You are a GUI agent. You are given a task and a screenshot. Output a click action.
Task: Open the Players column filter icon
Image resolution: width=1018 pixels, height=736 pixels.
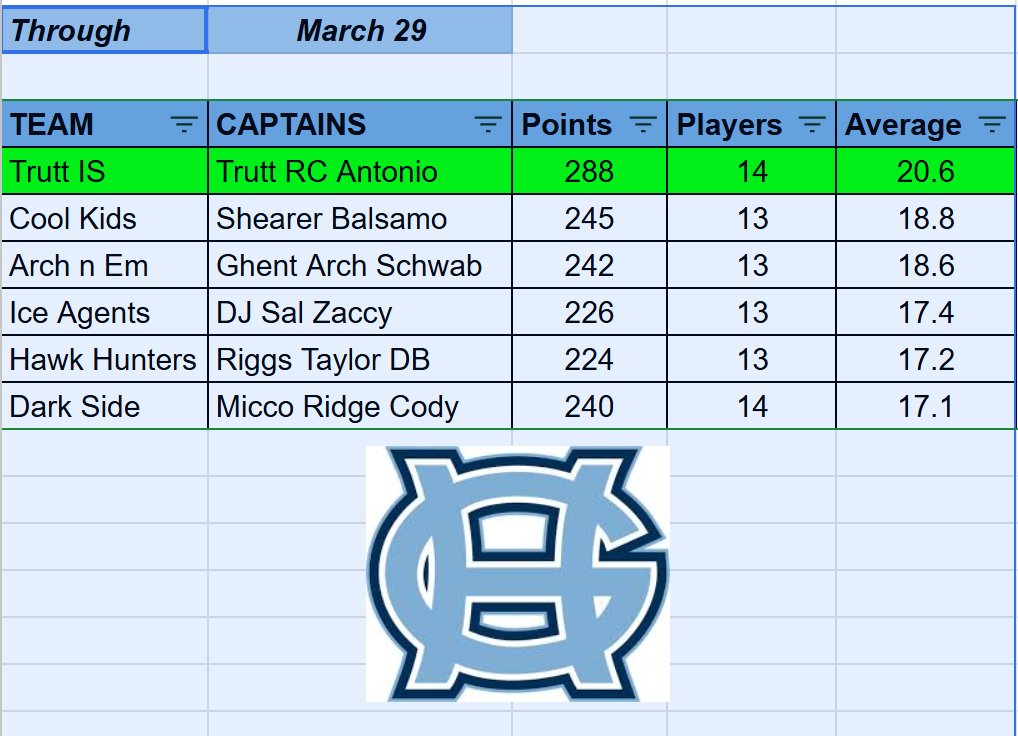click(812, 124)
